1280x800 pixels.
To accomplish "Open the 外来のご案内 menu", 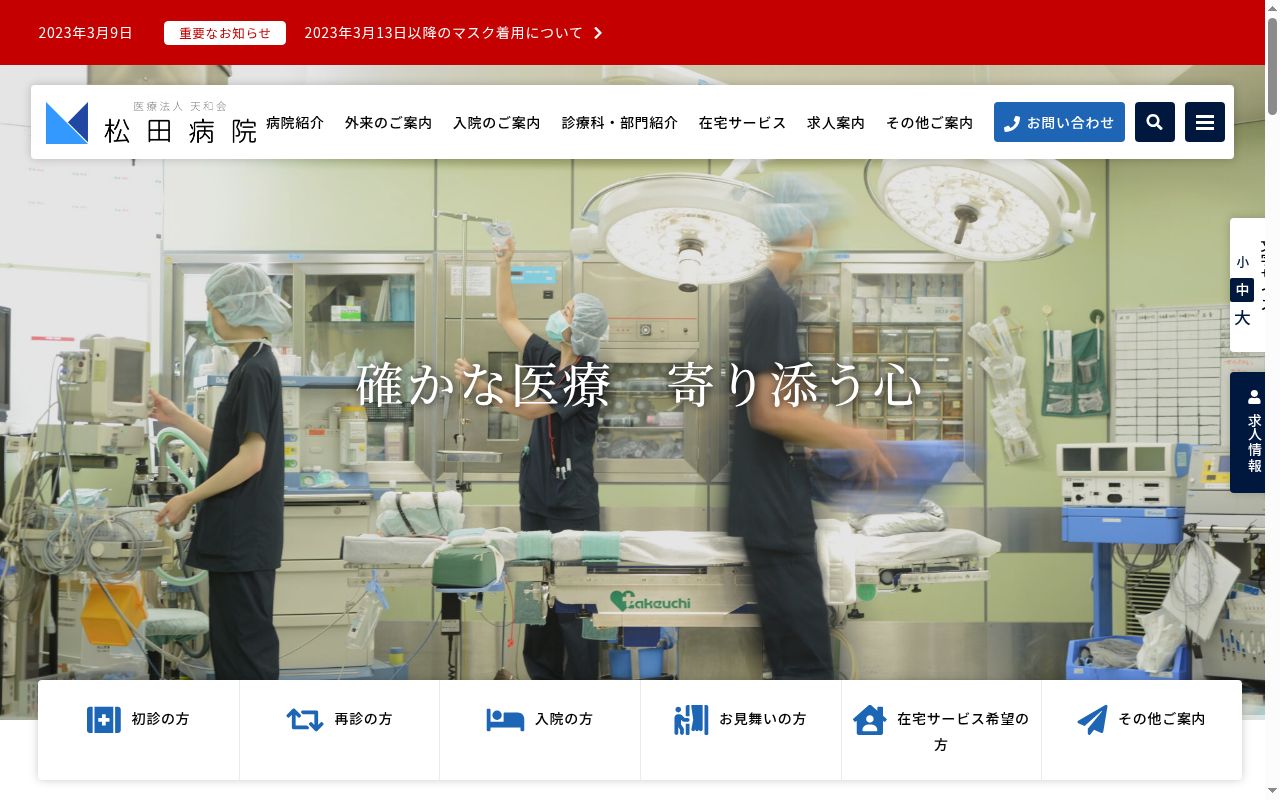I will [x=388, y=122].
